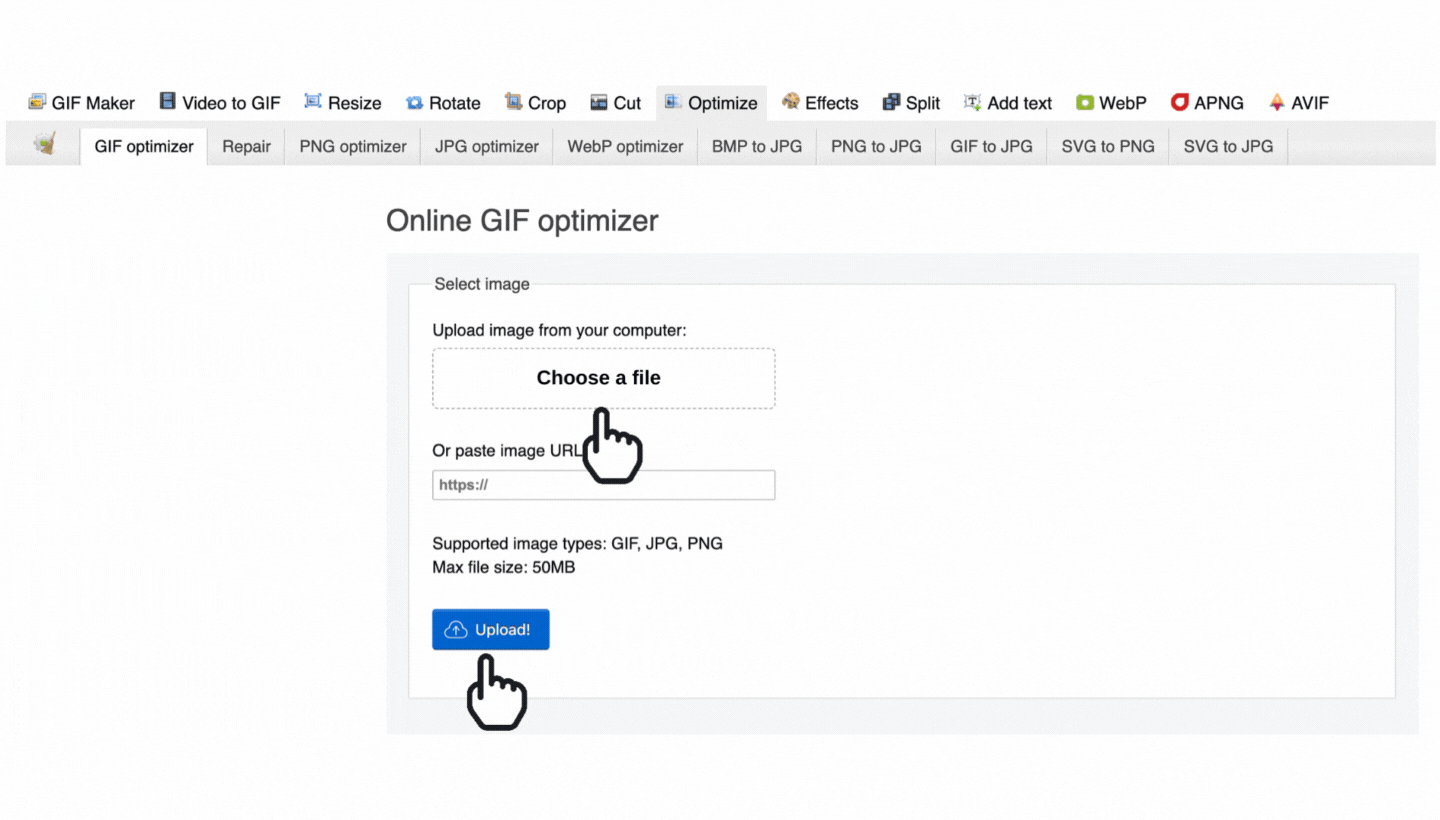Select the APNG tool icon

(x=1180, y=103)
